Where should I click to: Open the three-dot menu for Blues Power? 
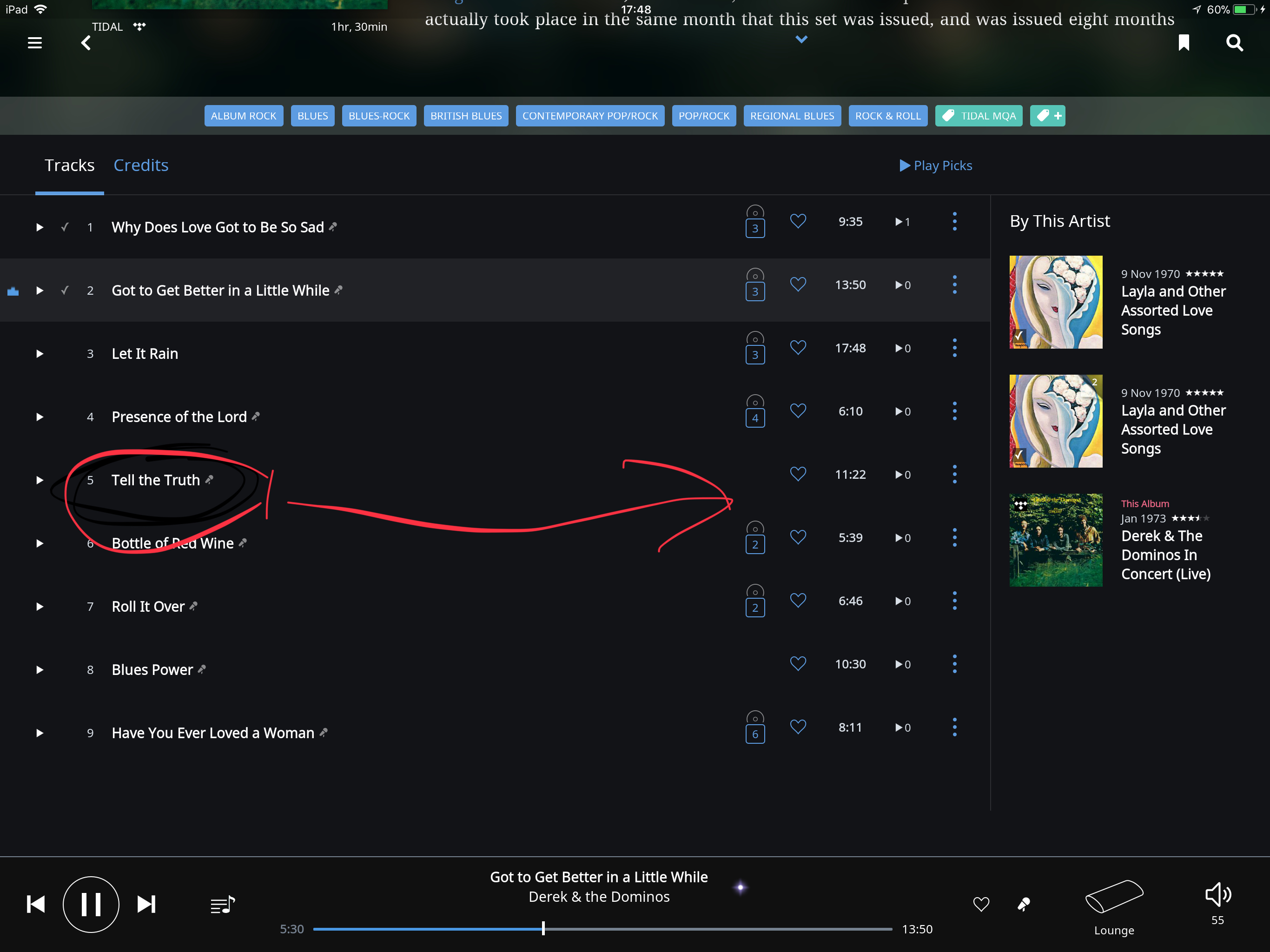954,664
